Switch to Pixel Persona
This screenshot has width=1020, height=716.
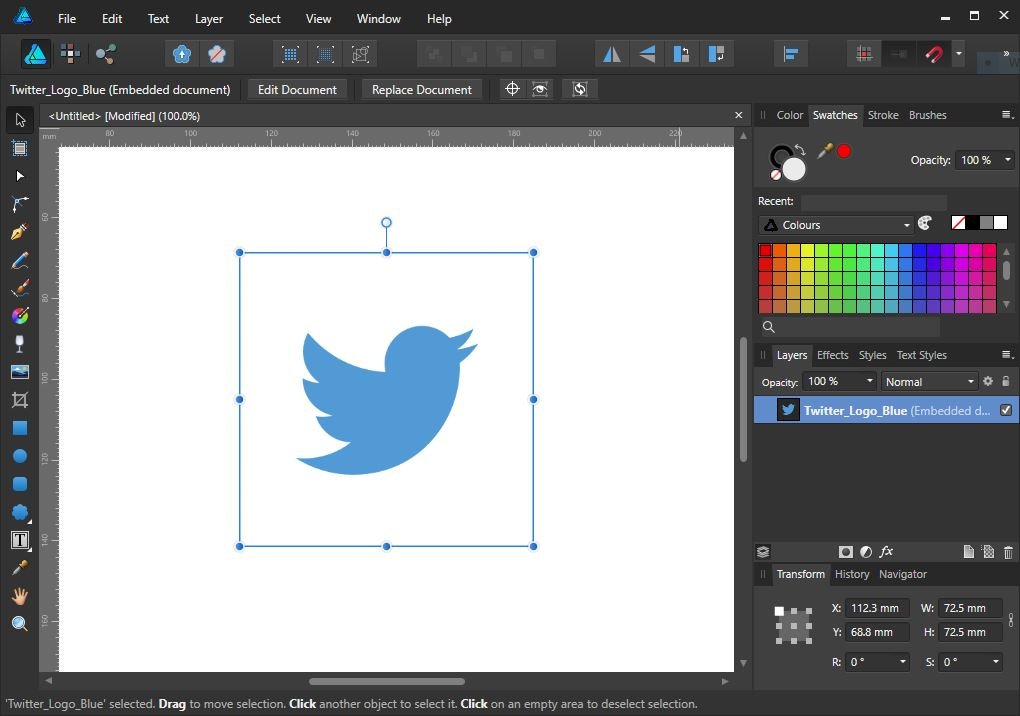coord(70,53)
